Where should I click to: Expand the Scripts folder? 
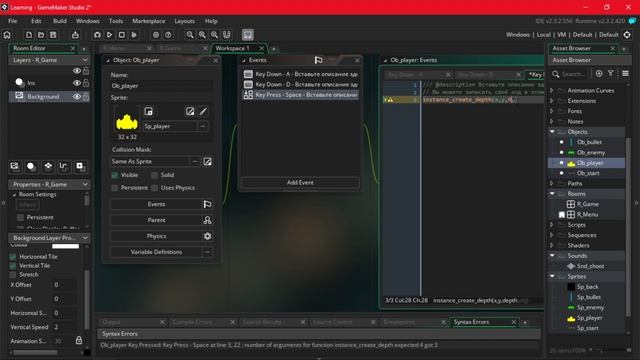[x=552, y=225]
